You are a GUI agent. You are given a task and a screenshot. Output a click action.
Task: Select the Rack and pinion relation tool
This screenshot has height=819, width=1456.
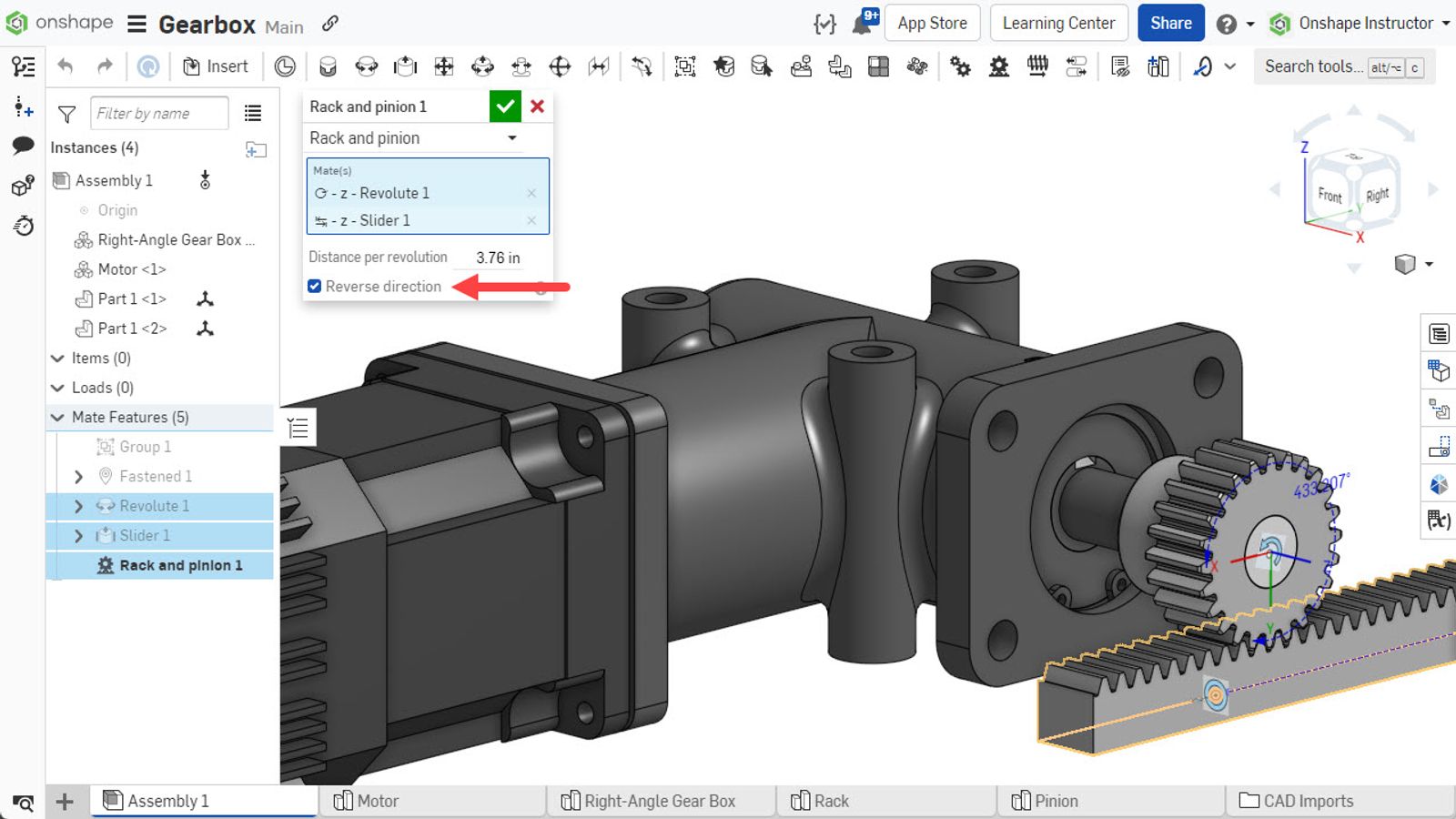tap(998, 66)
